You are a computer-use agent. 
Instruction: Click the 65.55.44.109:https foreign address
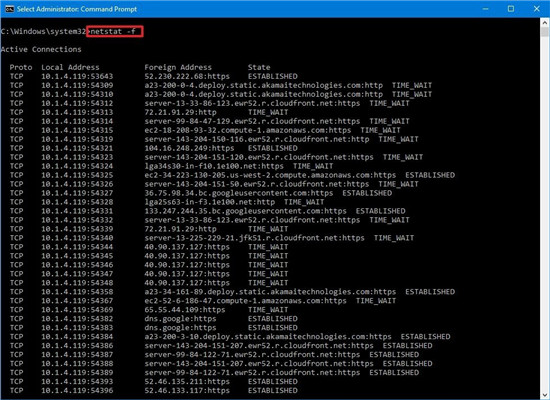[x=185, y=310]
